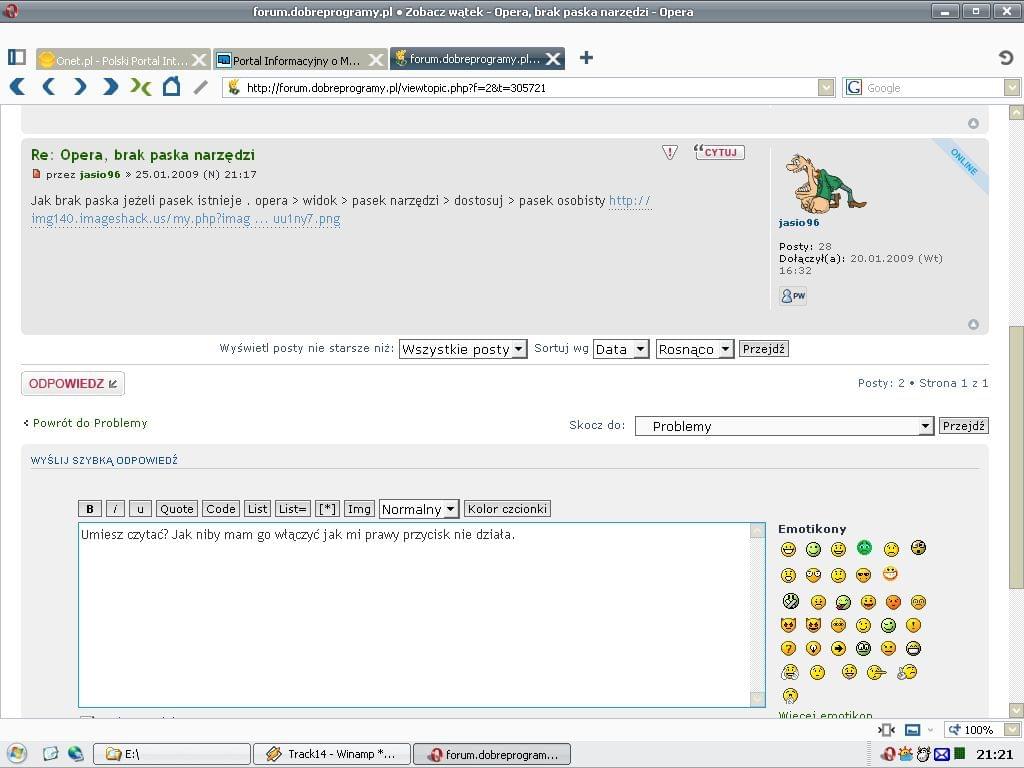1024x768 pixels.
Task: Switch to Track14 Winamp taskbar button
Action: click(x=332, y=754)
